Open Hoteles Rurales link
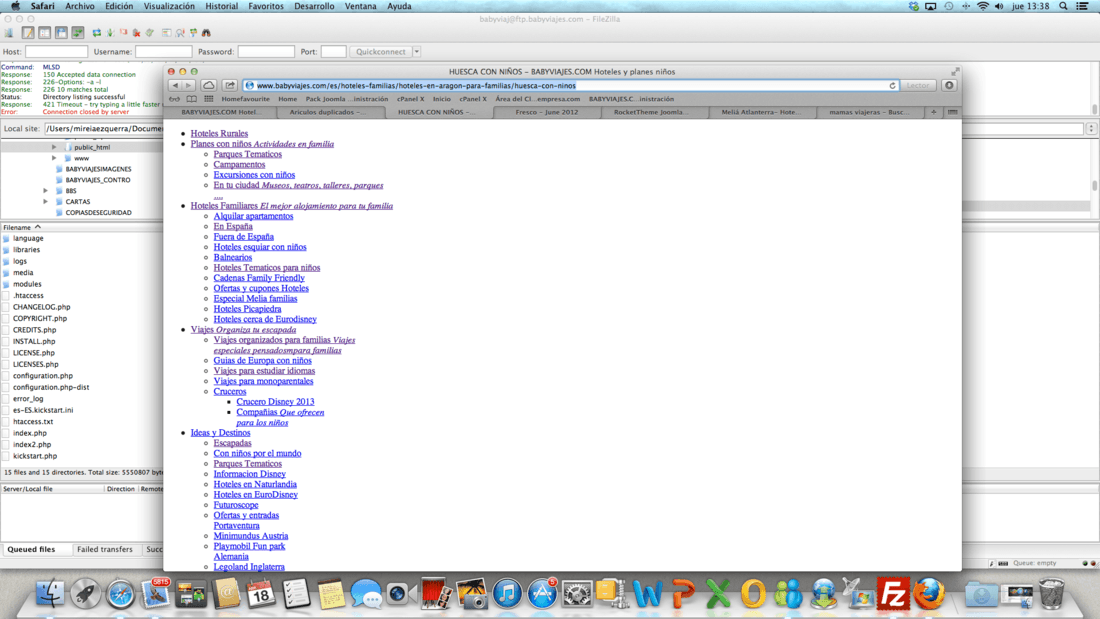This screenshot has height=619, width=1100. (219, 133)
